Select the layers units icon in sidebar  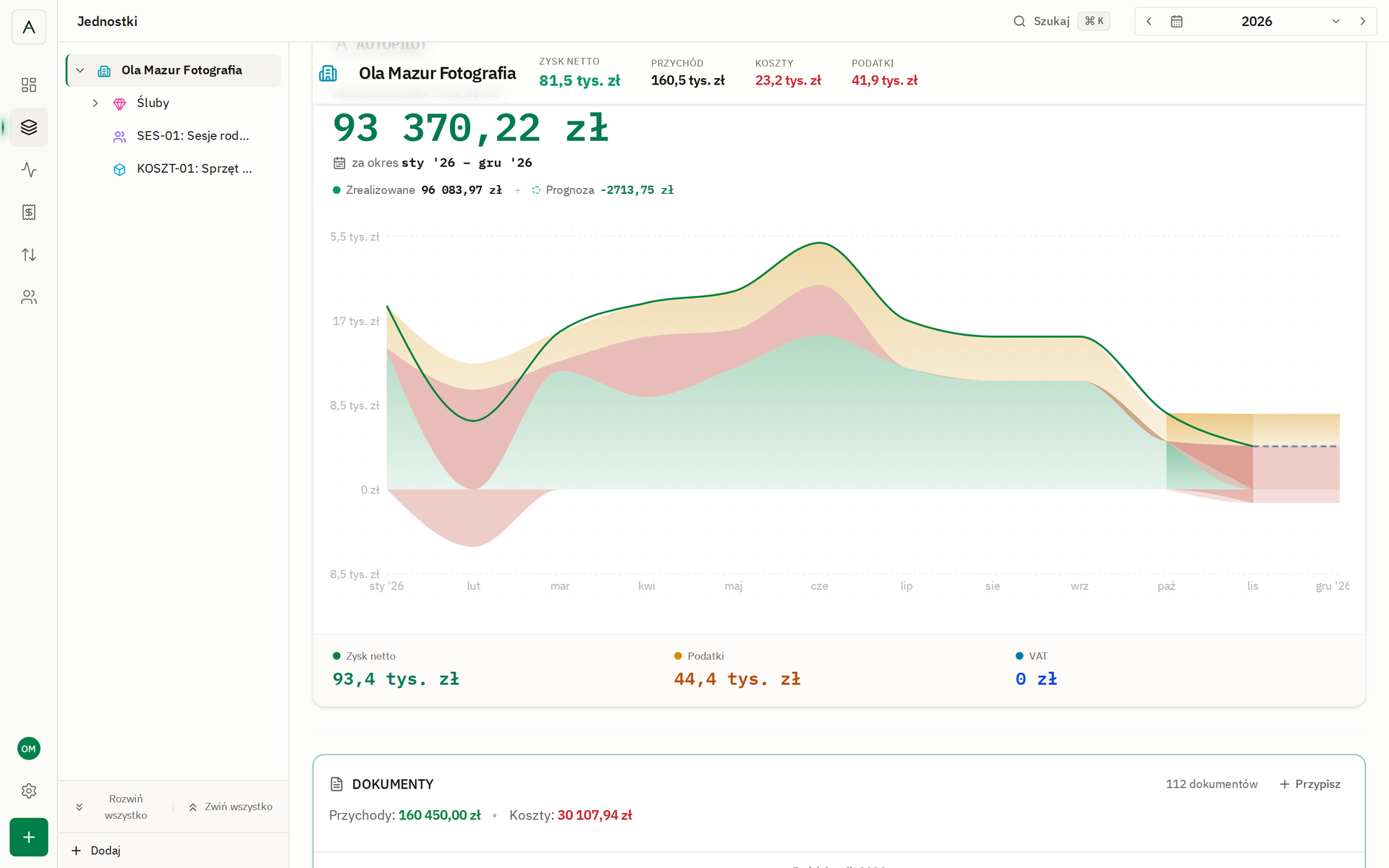coord(29,127)
